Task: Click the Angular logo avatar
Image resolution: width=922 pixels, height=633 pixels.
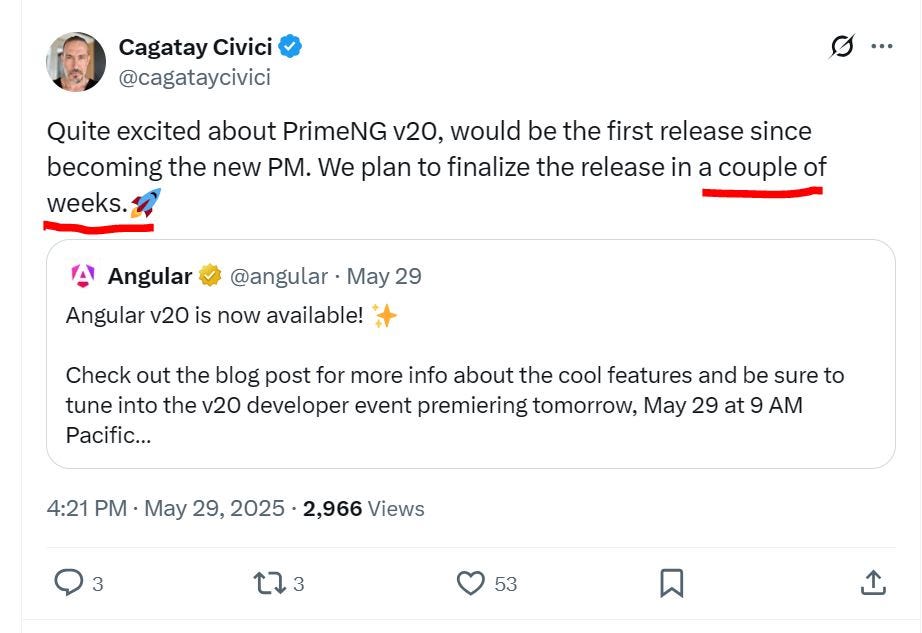Action: [83, 276]
